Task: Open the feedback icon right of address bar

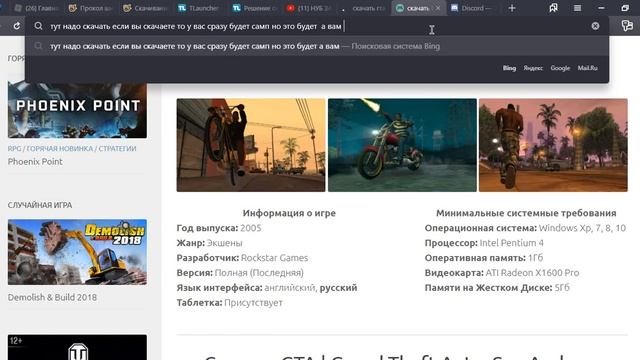Action: (x=627, y=26)
